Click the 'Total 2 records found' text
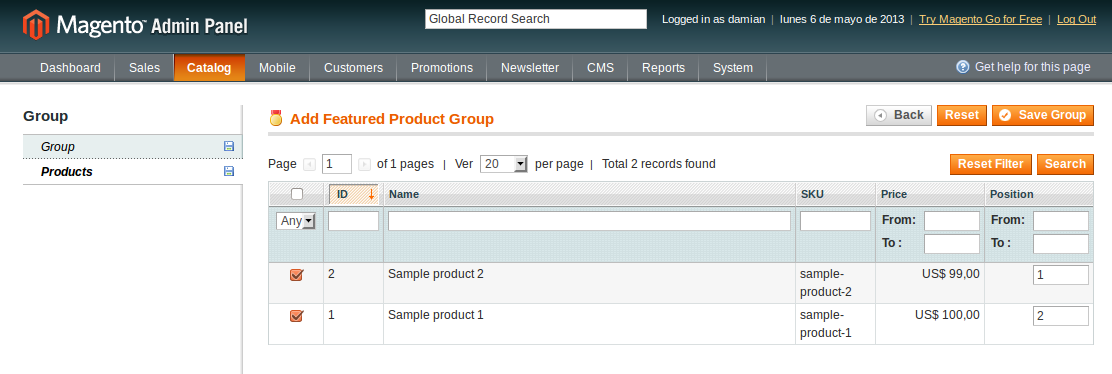 pos(659,164)
